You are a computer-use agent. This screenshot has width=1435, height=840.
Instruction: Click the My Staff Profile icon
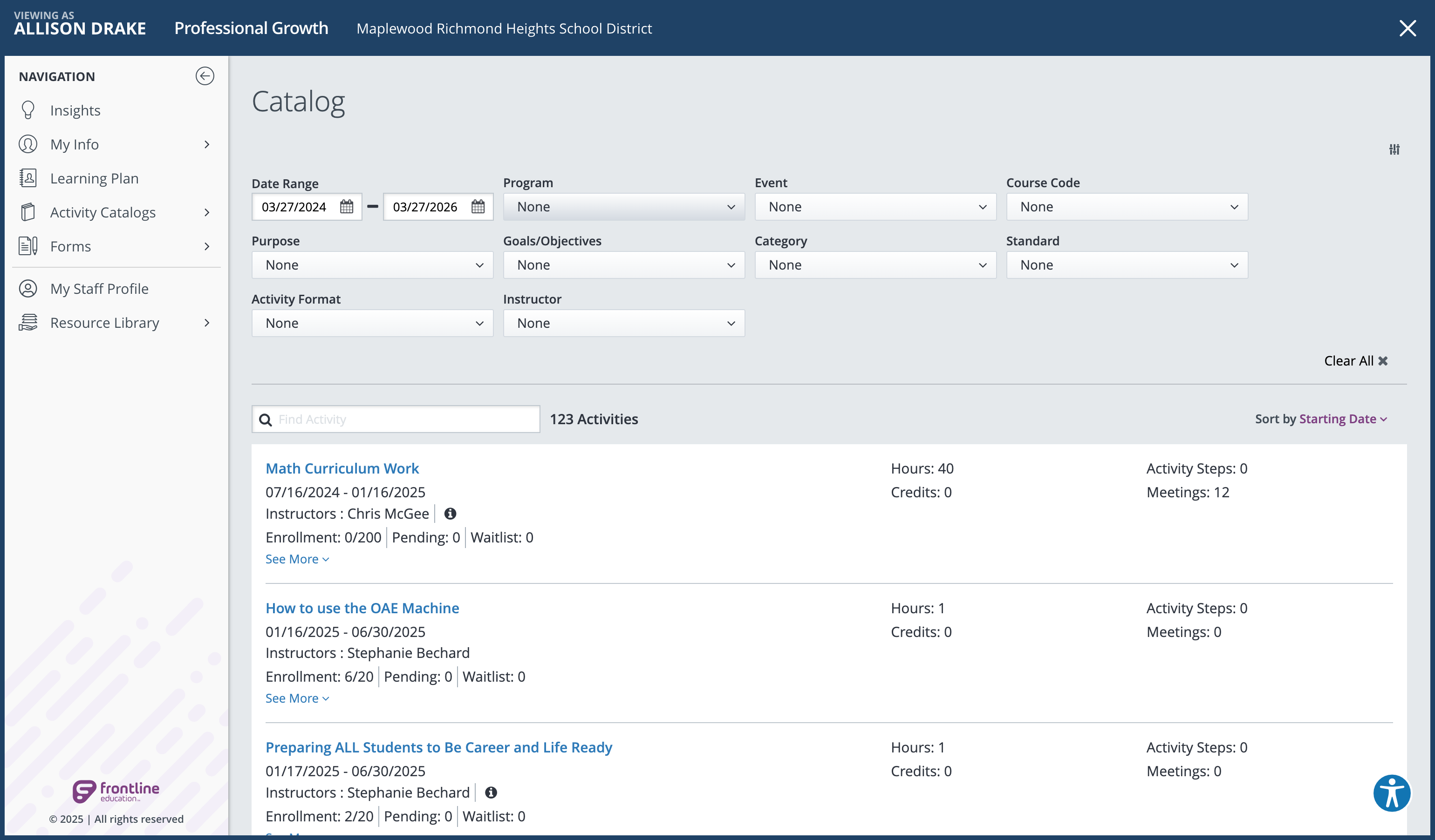28,289
